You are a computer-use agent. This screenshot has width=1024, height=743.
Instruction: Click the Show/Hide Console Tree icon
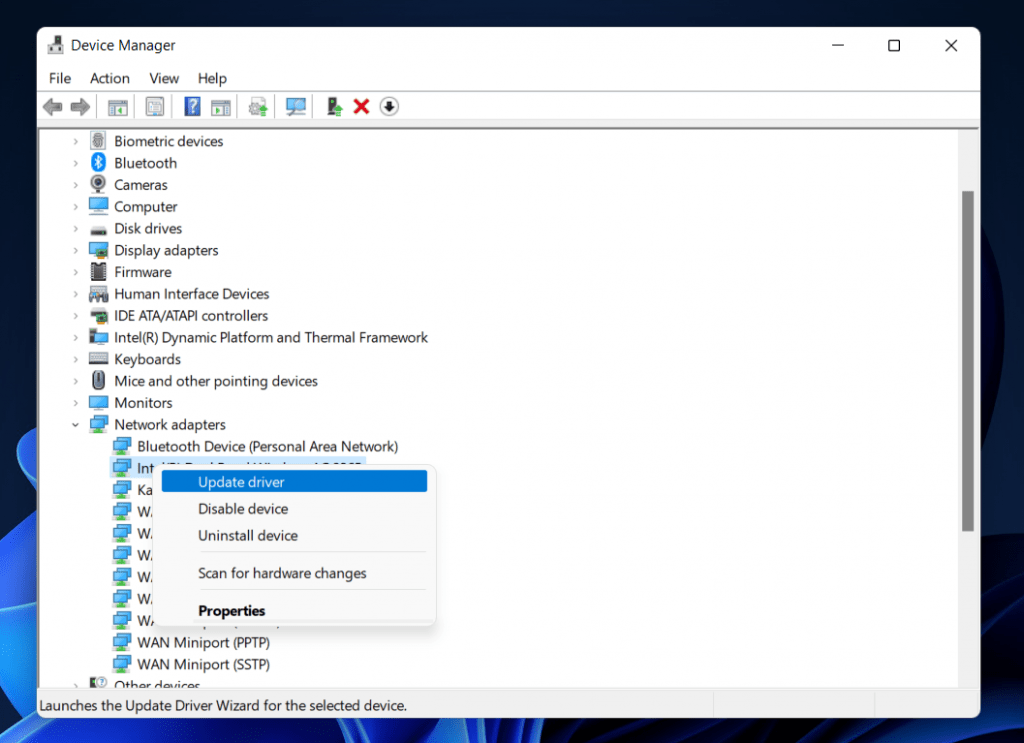(117, 106)
